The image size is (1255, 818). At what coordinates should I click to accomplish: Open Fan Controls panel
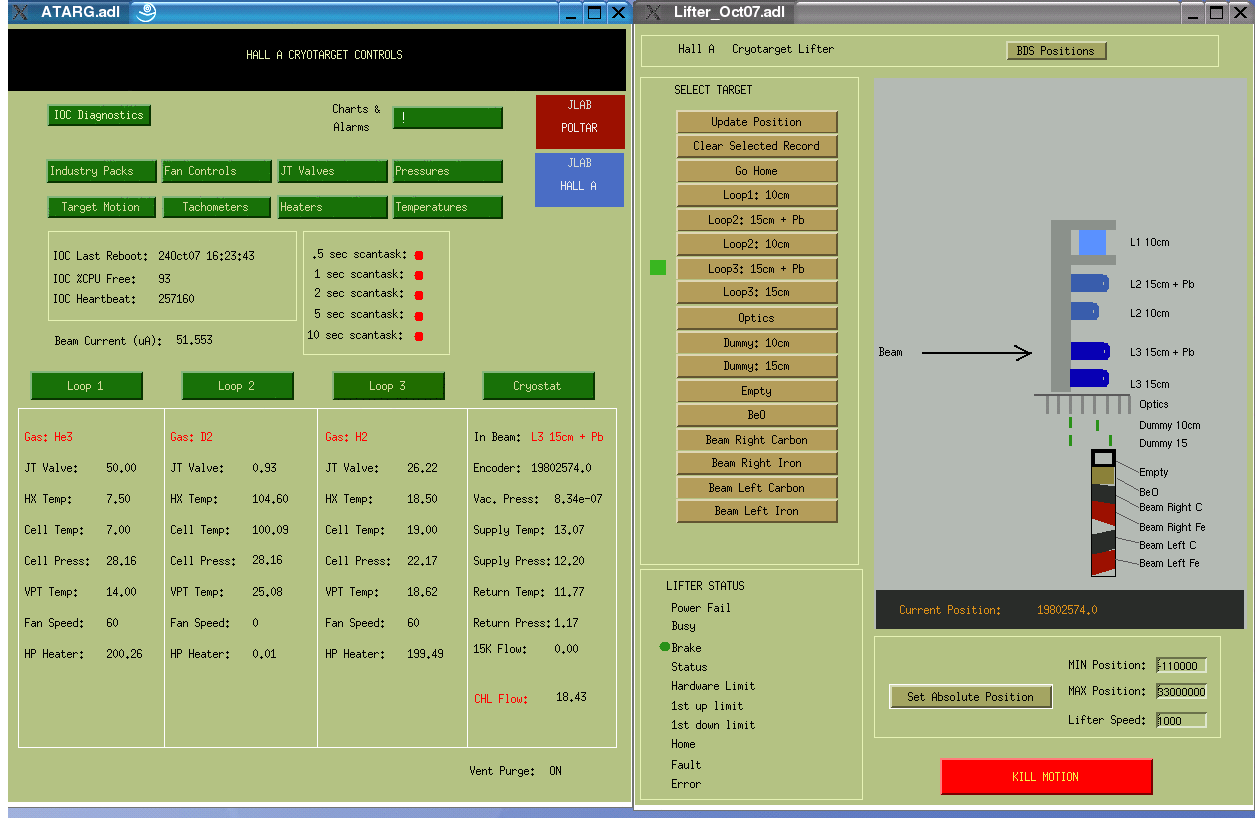[217, 171]
